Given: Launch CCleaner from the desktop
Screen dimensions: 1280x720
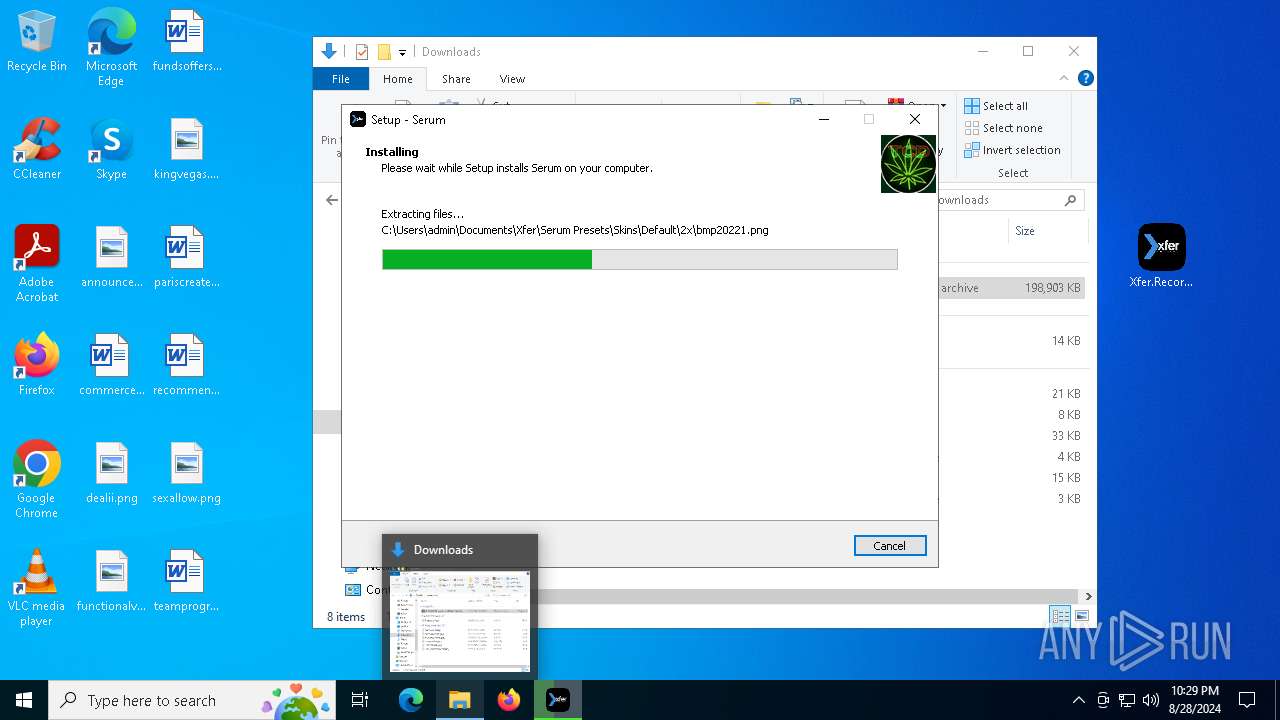Looking at the screenshot, I should tap(37, 150).
